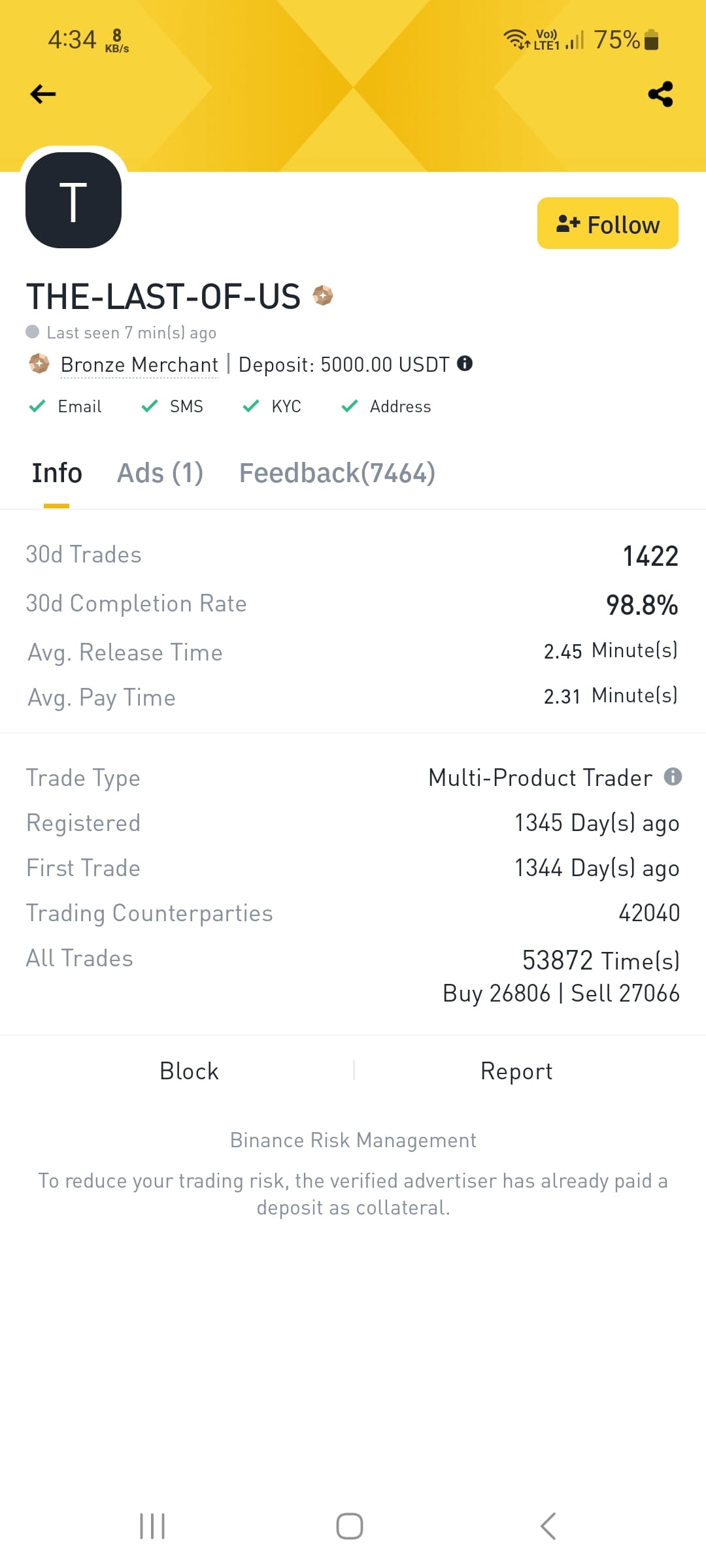Tap the Multi-Product Trader info icon
The height and width of the screenshot is (1568, 706).
(x=673, y=776)
